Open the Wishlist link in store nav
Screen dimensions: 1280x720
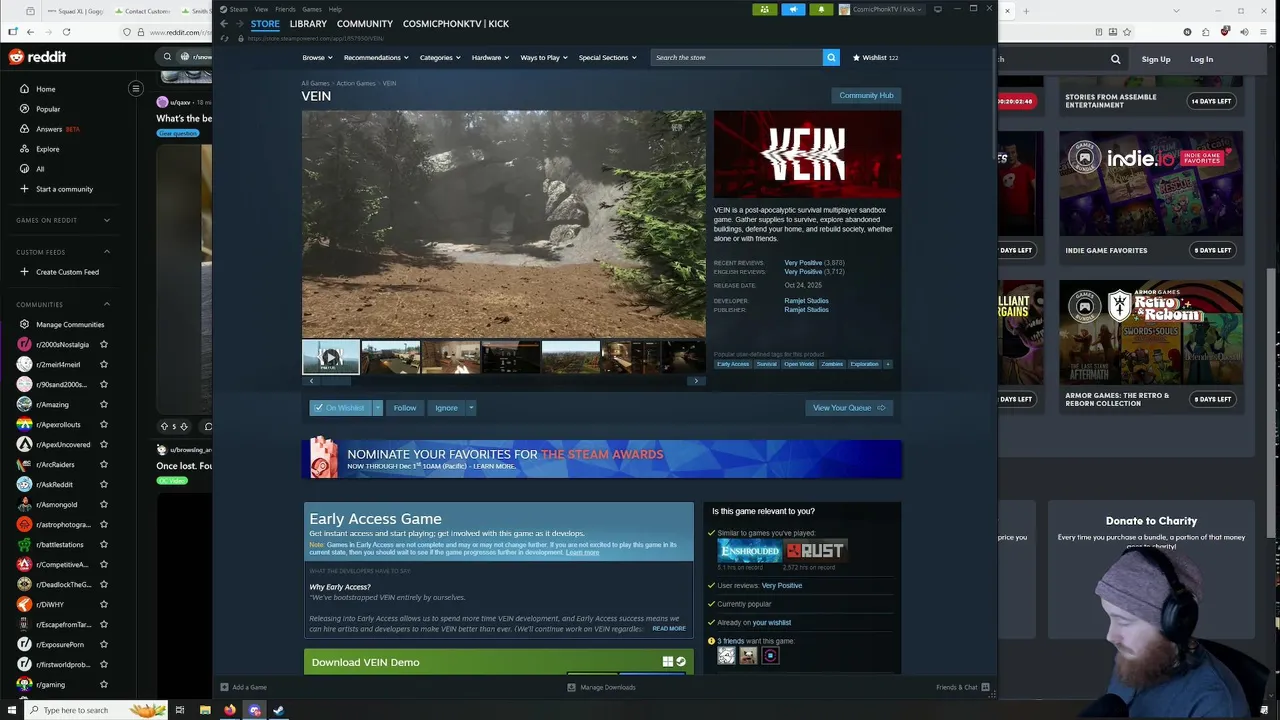(x=875, y=58)
